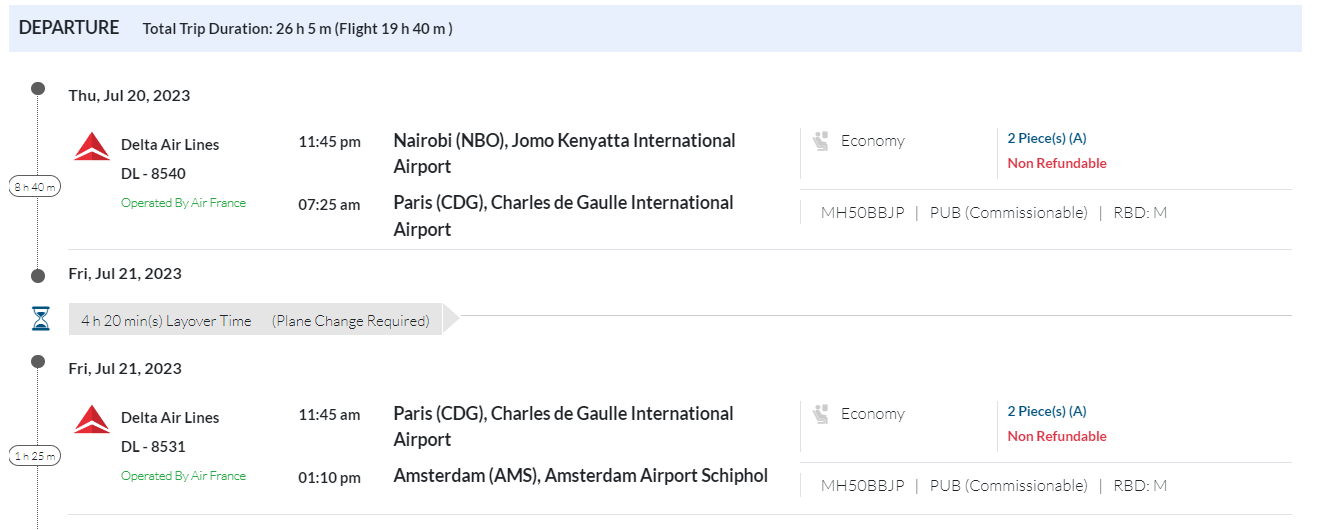
Task: Select Amsterdam (AMS) Schiphol airport text
Action: (580, 476)
